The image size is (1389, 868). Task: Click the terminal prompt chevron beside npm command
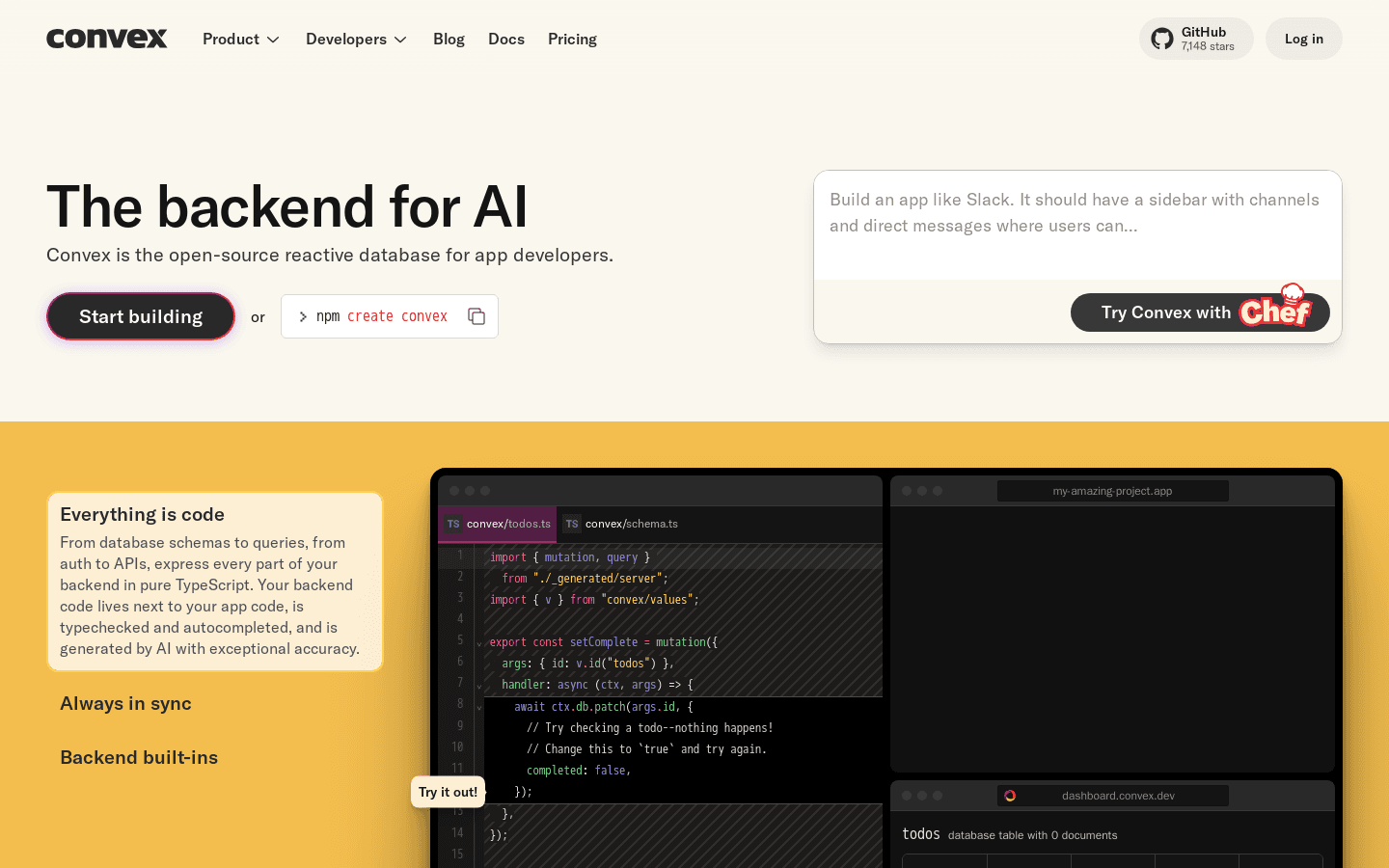click(x=304, y=315)
